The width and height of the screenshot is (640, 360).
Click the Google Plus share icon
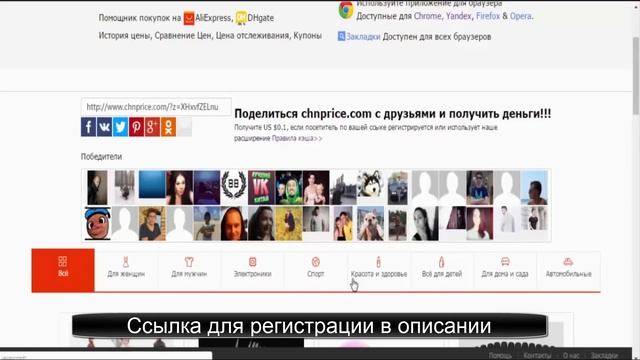152,127
